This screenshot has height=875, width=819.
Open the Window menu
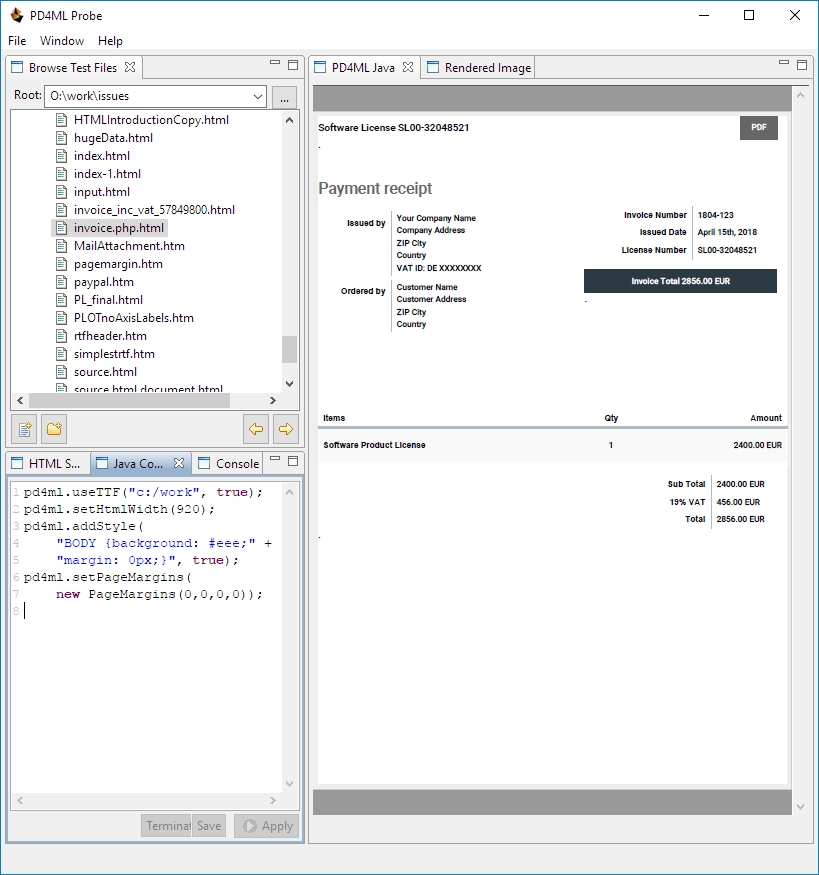(x=62, y=41)
